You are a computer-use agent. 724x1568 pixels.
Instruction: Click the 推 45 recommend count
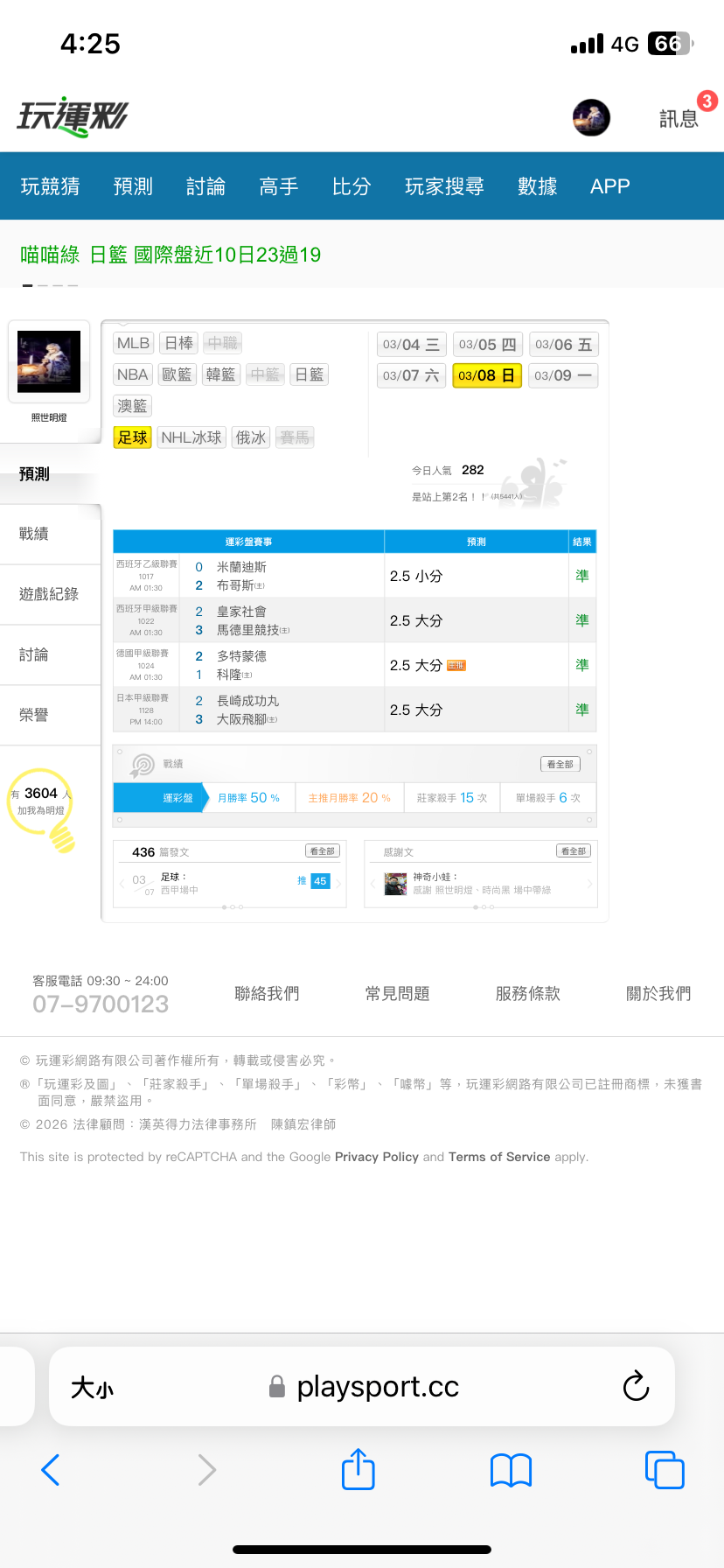(x=313, y=881)
